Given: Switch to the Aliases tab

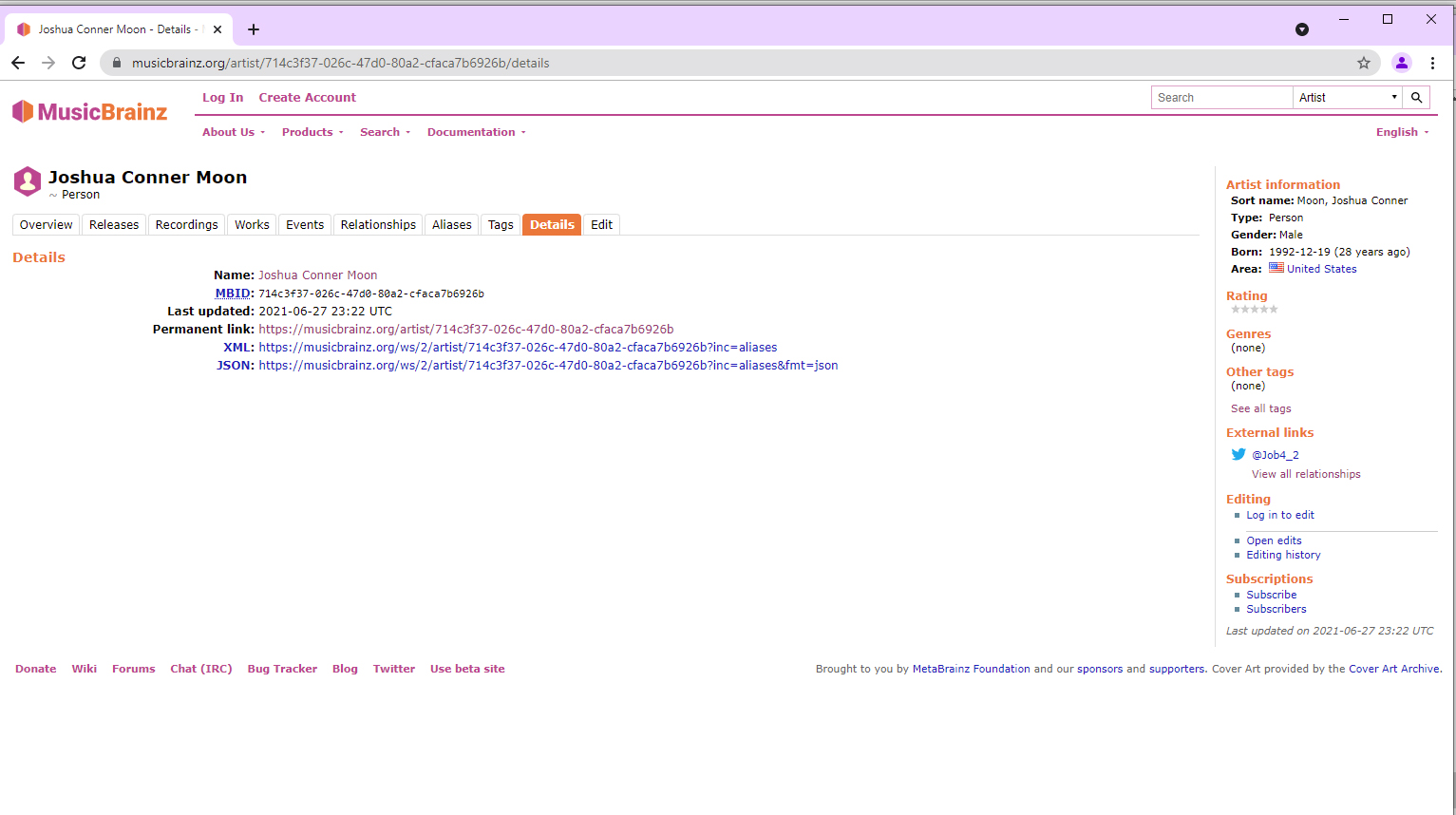Looking at the screenshot, I should [451, 225].
